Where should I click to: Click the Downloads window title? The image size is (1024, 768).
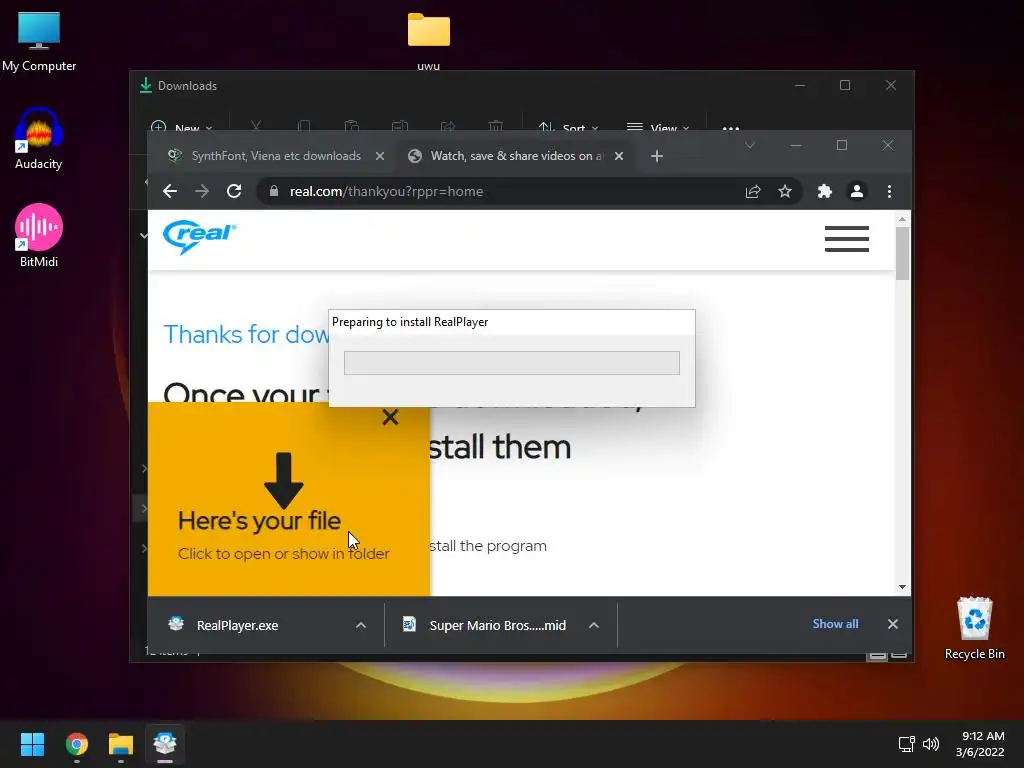coord(187,86)
